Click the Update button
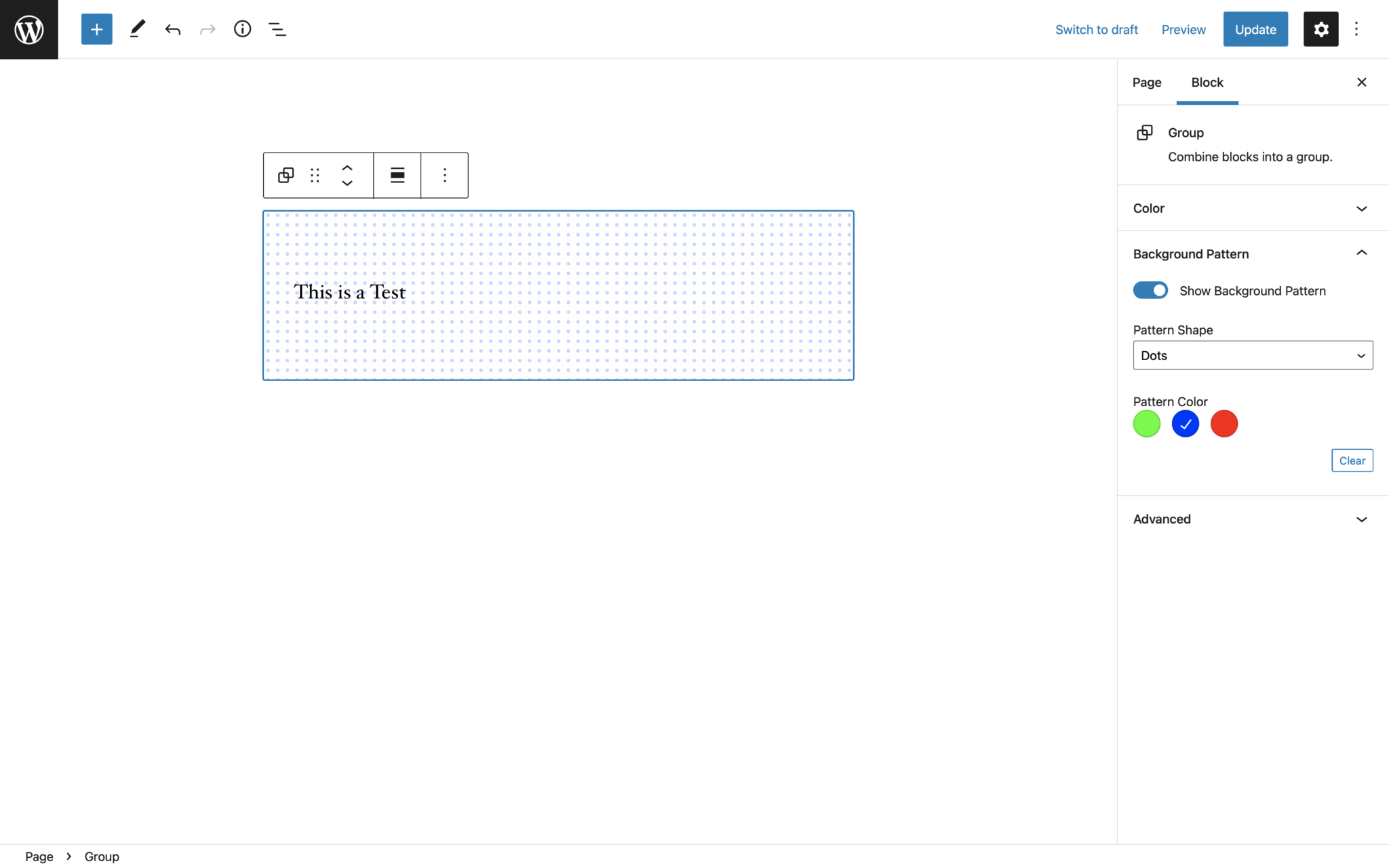This screenshot has width=1389, height=868. (1255, 29)
